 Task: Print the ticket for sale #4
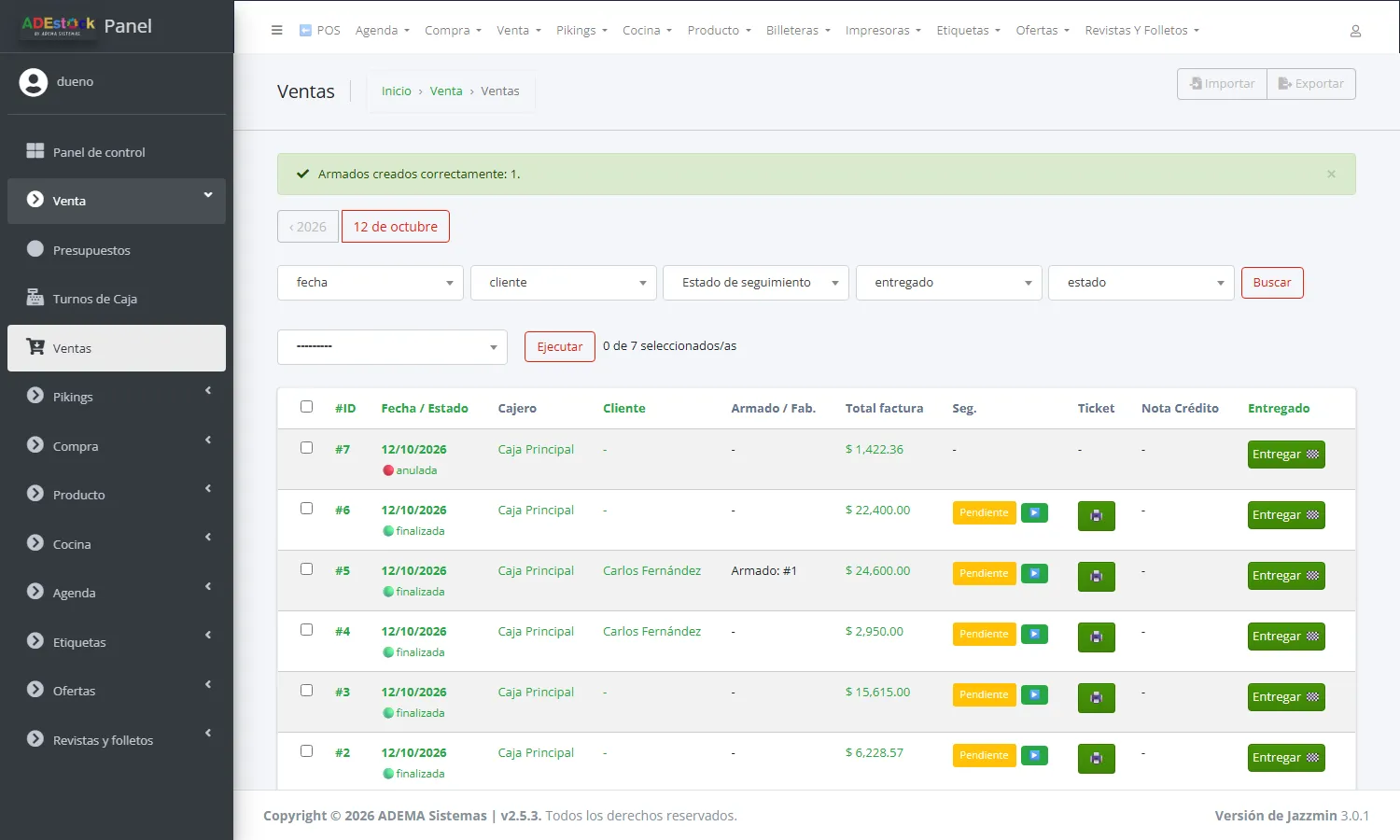pyautogui.click(x=1096, y=637)
